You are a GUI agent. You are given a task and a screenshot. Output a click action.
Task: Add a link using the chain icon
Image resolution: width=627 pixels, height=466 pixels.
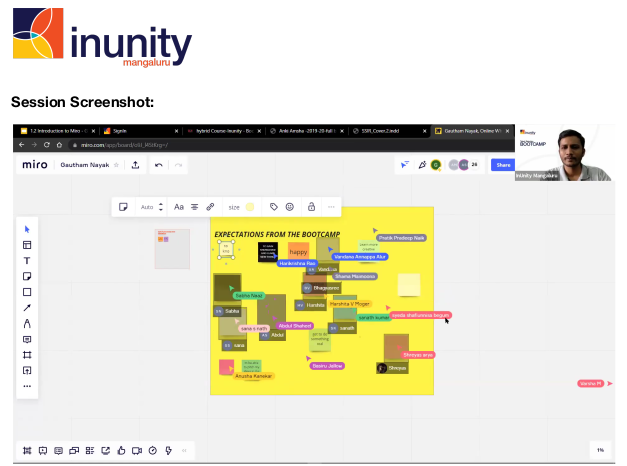point(210,207)
